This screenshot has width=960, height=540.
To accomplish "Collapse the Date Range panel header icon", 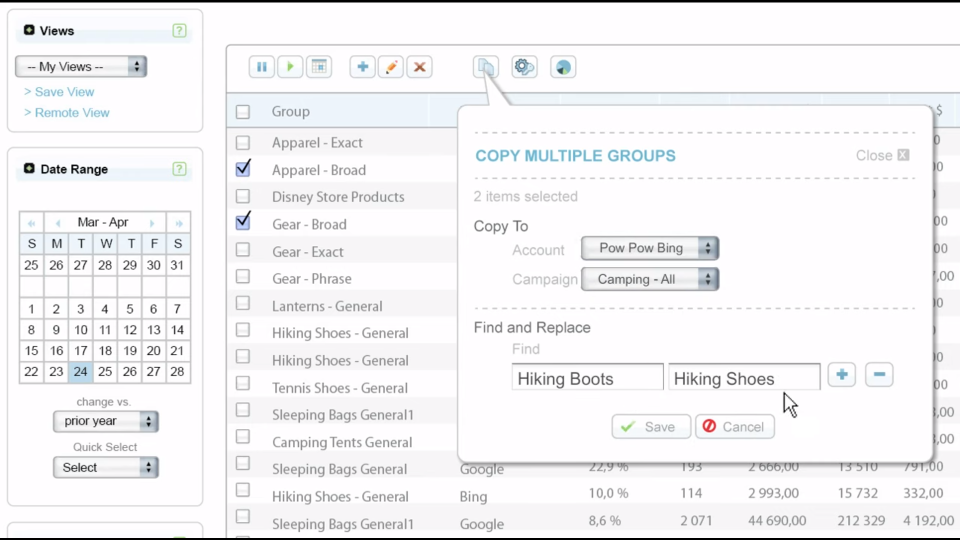I will (x=29, y=168).
